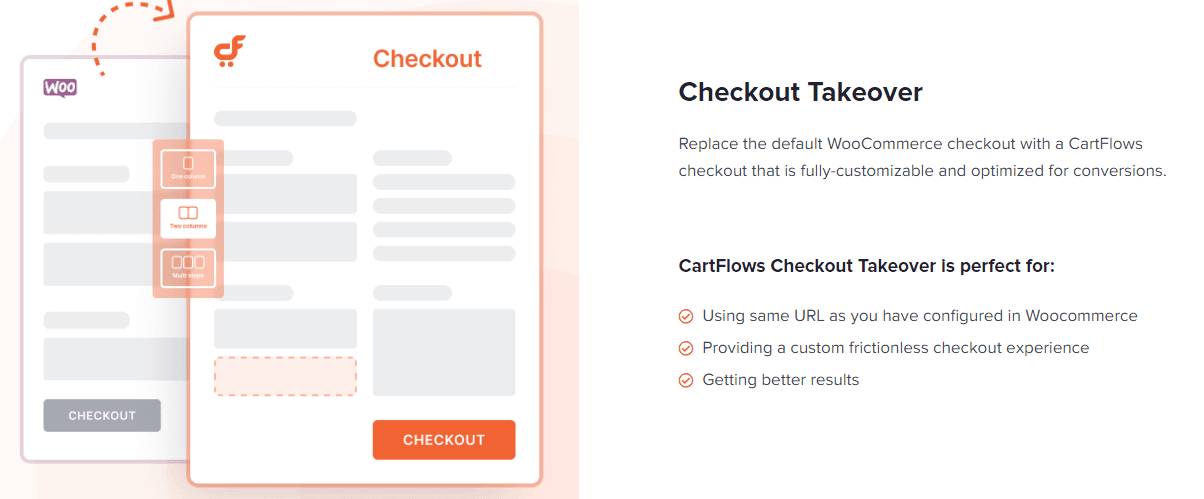
Task: Pick the Multi steps layout option
Action: click(x=188, y=268)
